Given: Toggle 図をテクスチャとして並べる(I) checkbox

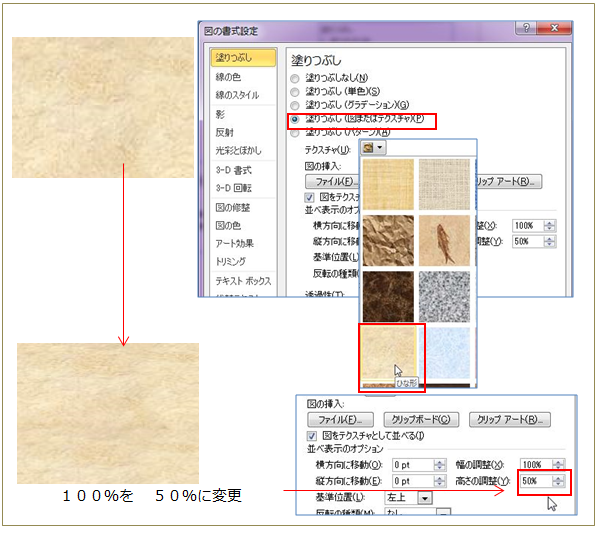Looking at the screenshot, I should pyautogui.click(x=312, y=436).
